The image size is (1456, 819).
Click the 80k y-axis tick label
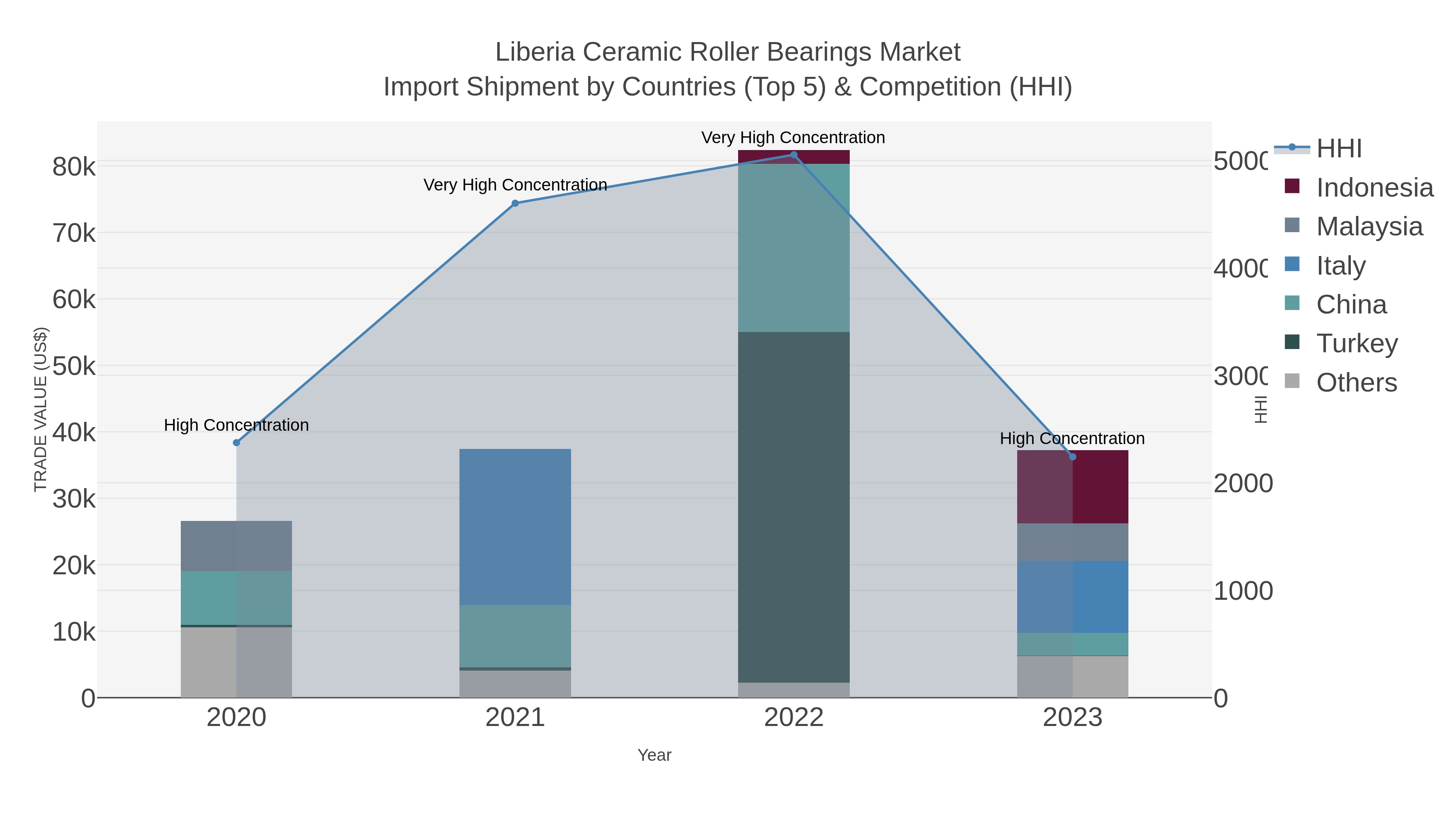tap(74, 167)
